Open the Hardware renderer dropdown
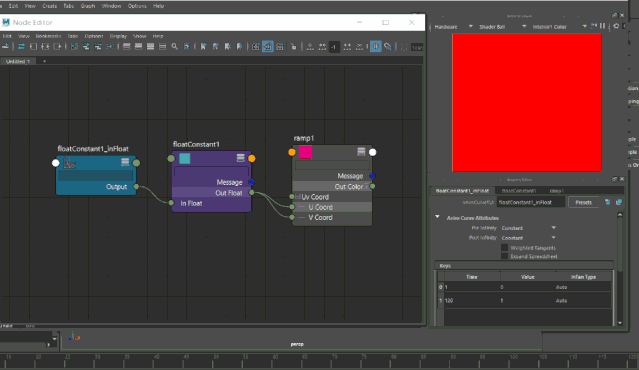 point(453,26)
